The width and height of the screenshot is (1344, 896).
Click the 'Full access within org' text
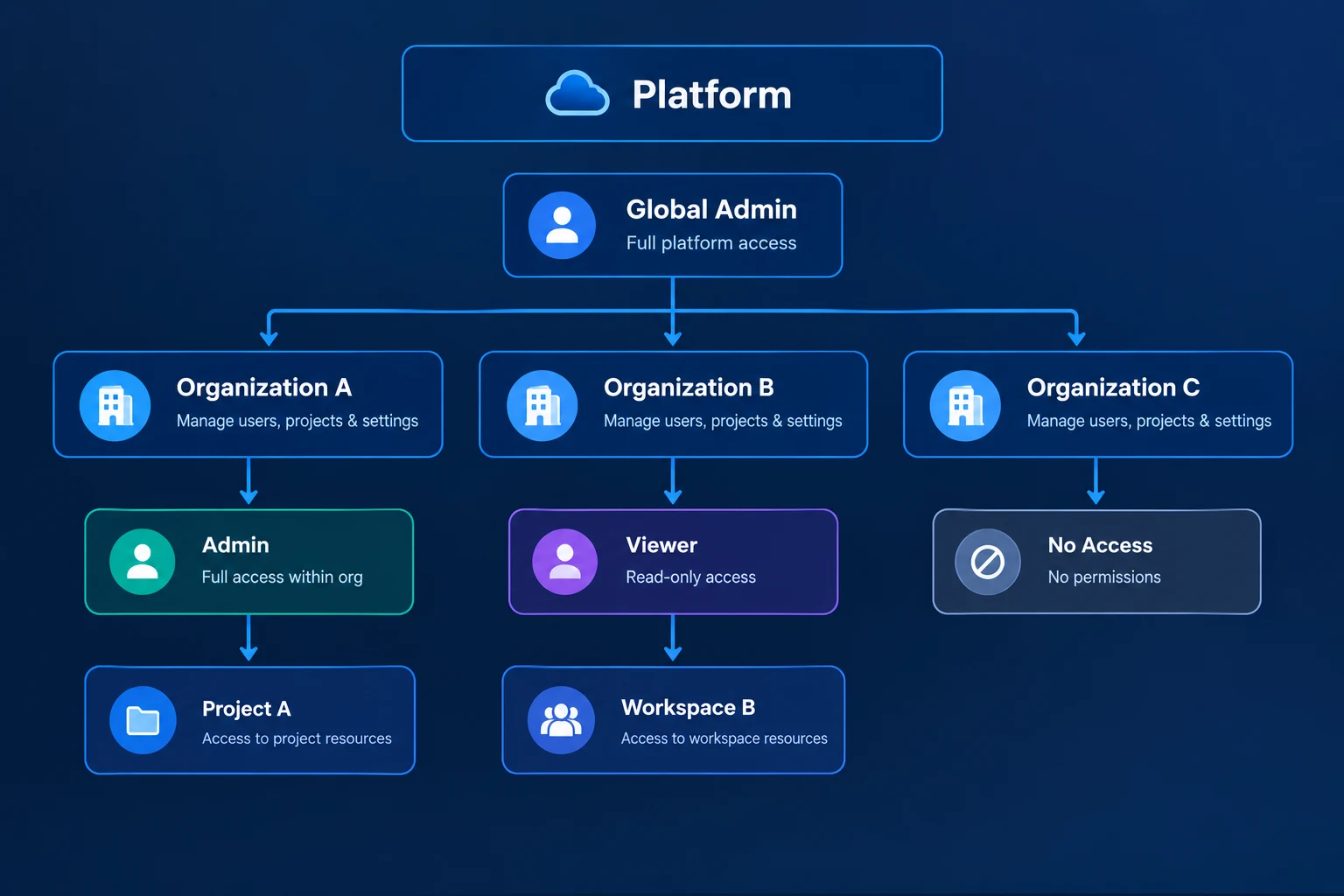tap(282, 577)
